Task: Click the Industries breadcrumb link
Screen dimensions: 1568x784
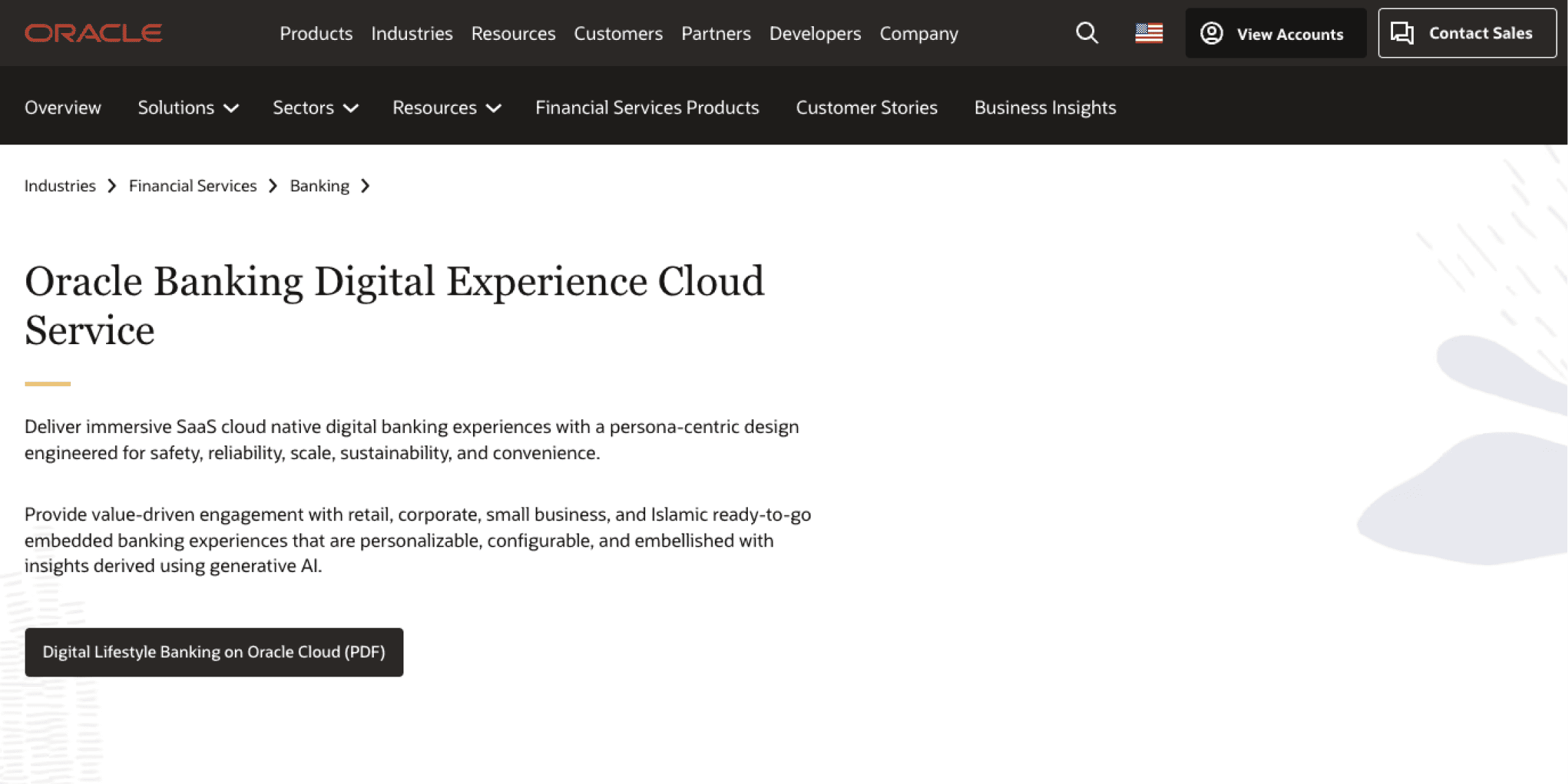Action: [x=60, y=186]
